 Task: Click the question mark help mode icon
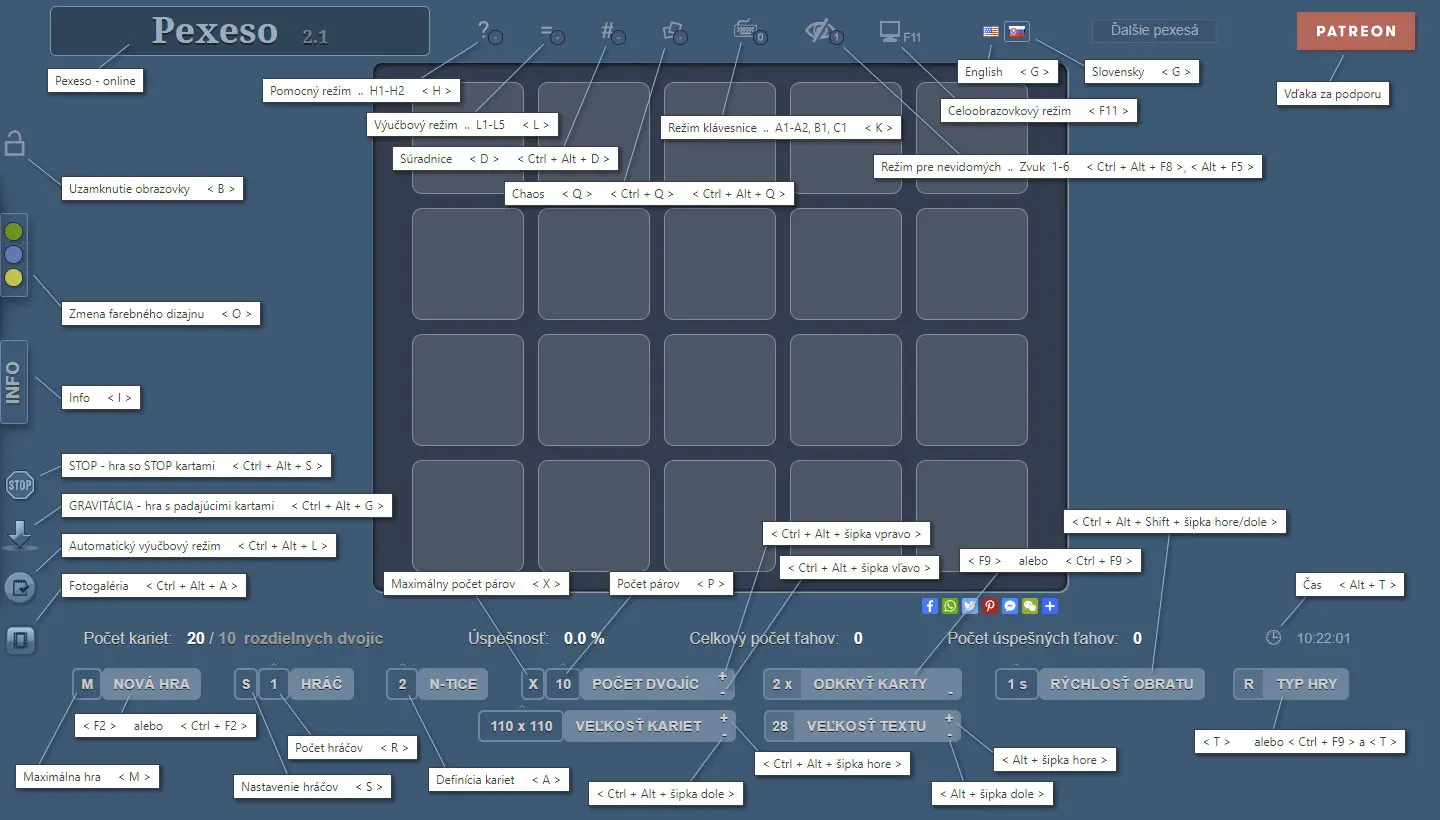pos(484,30)
